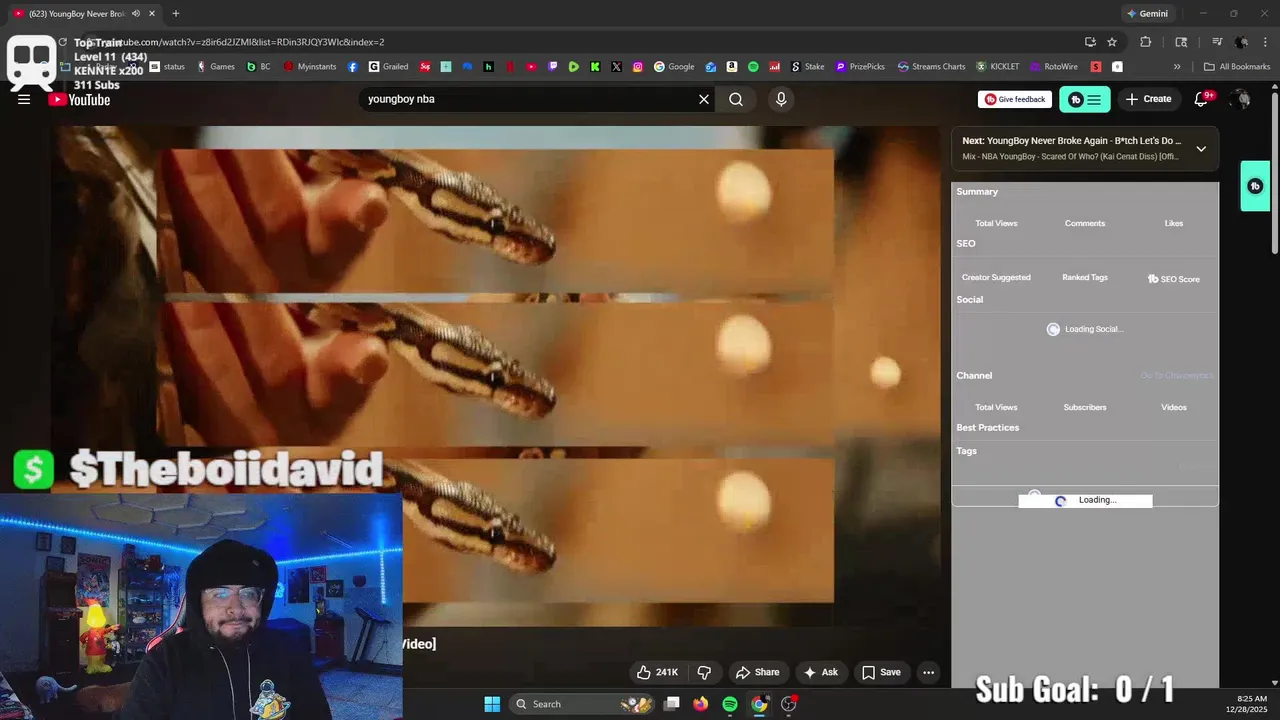The width and height of the screenshot is (1280, 720).
Task: Expand the Next up playlist chevron
Action: [1201, 149]
